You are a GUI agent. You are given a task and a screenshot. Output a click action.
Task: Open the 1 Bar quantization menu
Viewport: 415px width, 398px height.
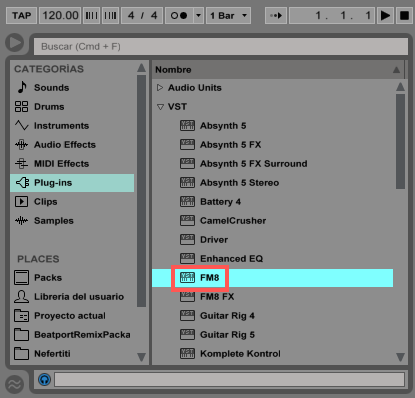click(x=228, y=16)
